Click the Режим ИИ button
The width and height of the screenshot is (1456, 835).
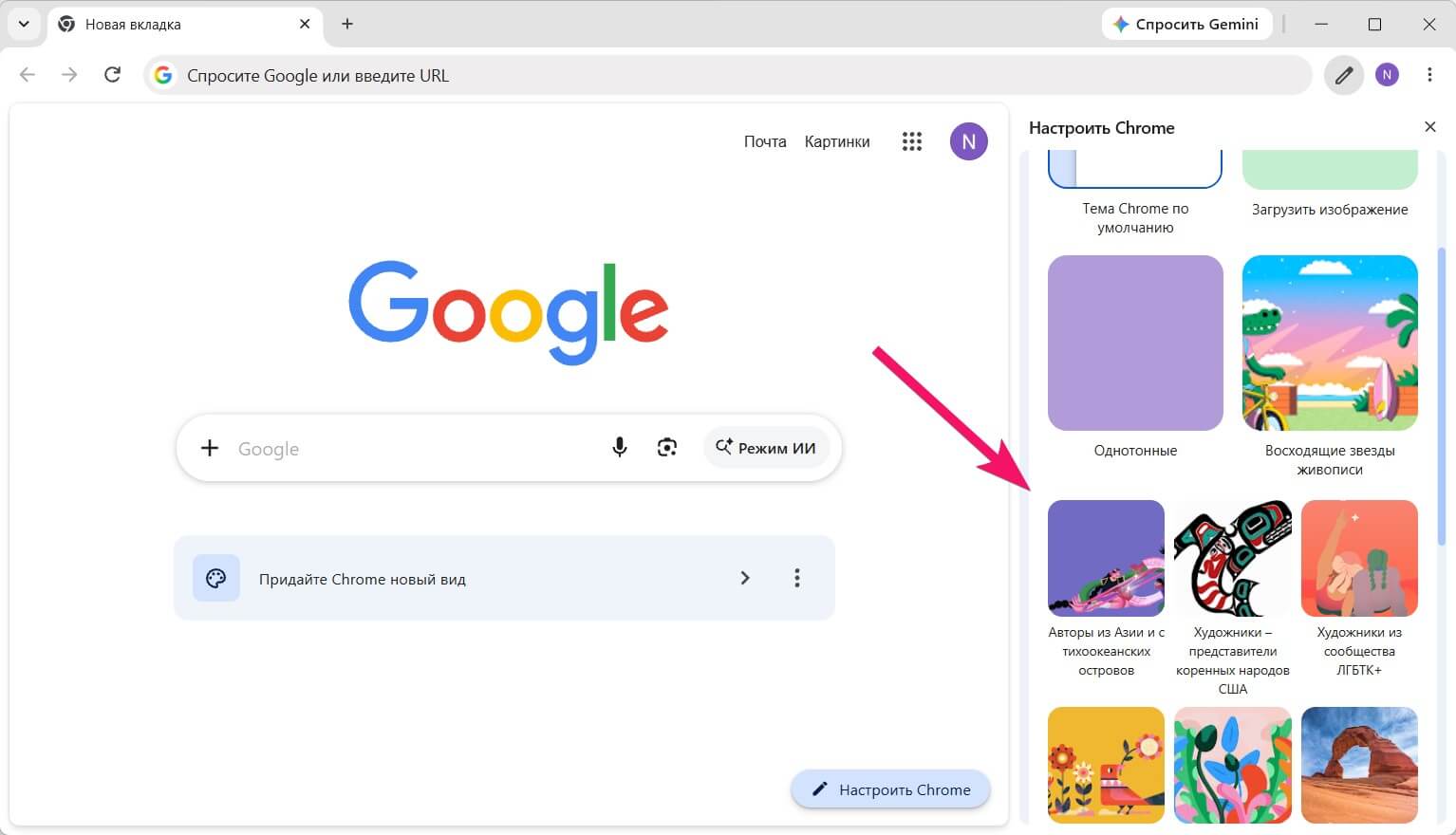[x=766, y=448]
